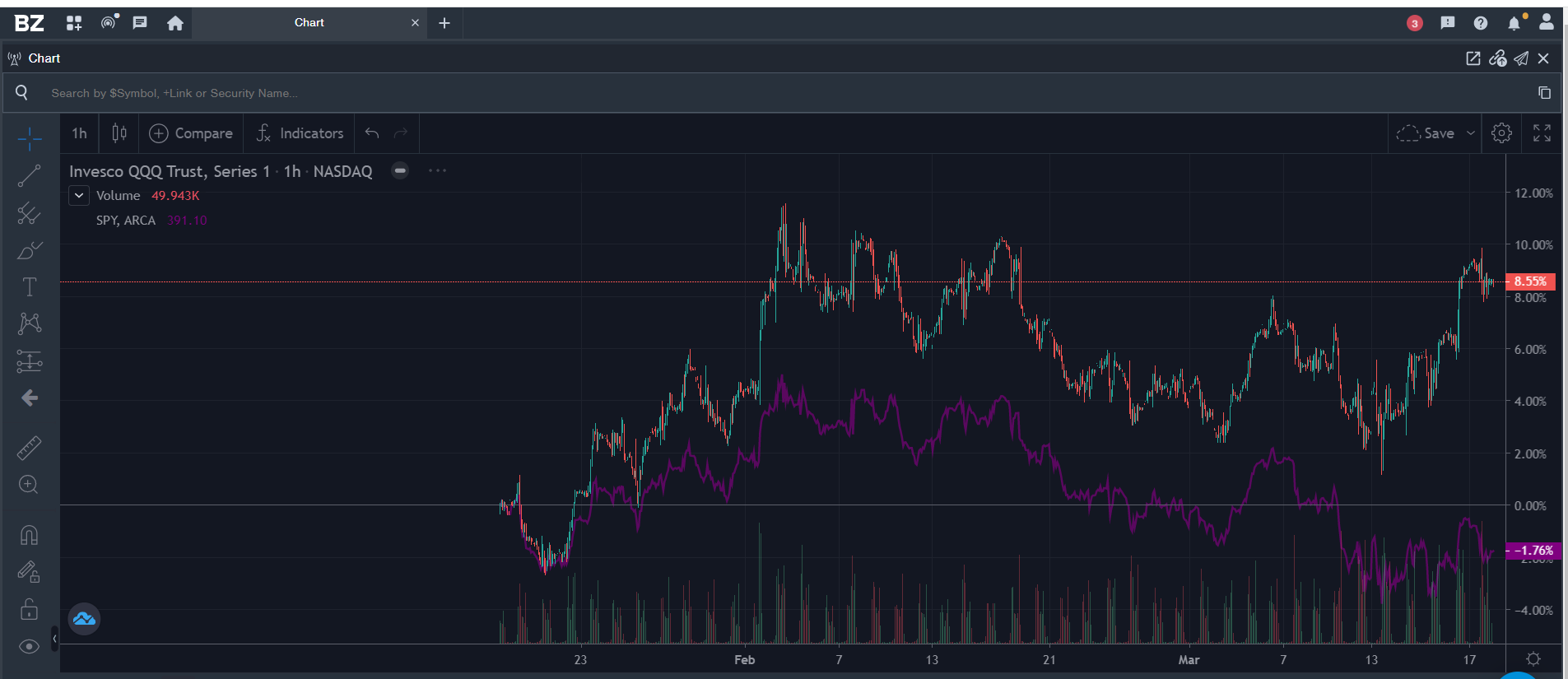This screenshot has width=1568, height=679.
Task: Open the Indicators dialog
Action: (300, 133)
